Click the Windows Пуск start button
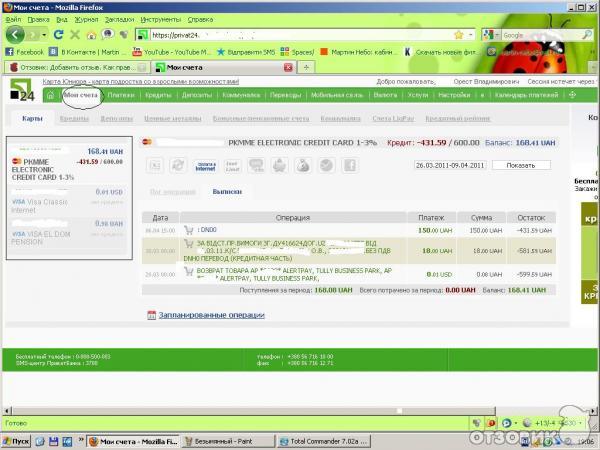Viewport: 600px width, 450px height. pos(18,440)
